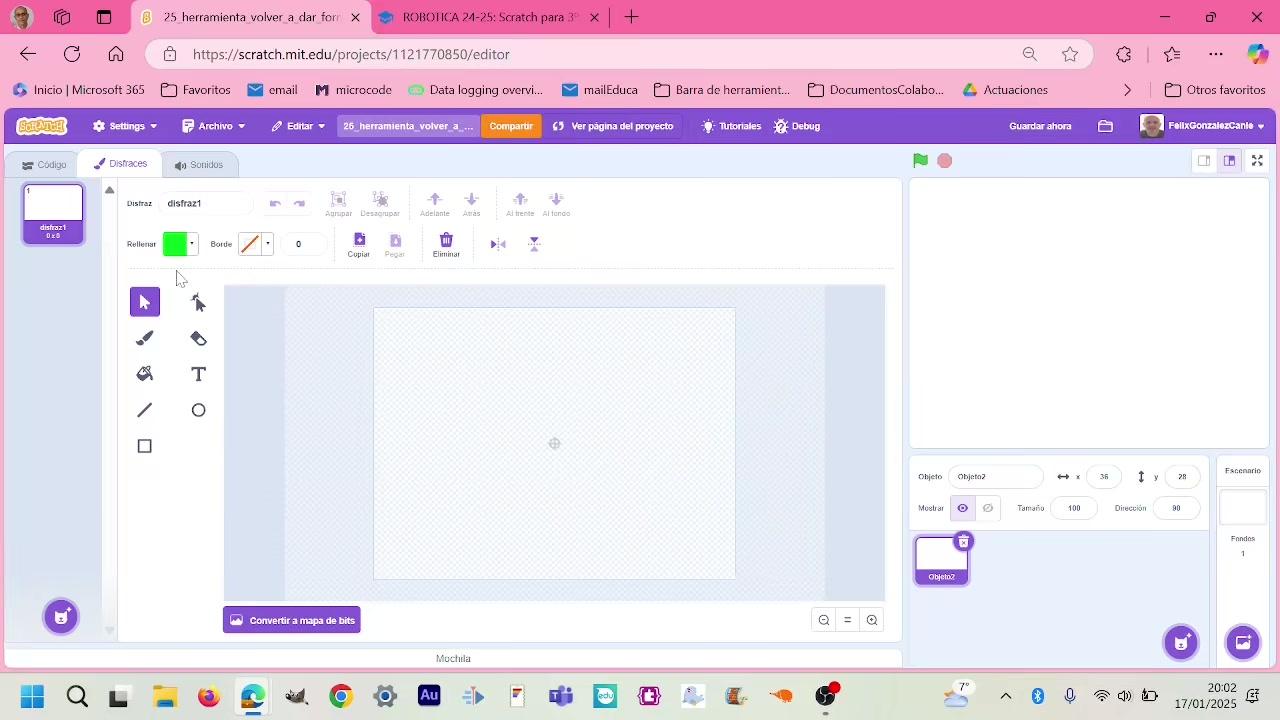The width and height of the screenshot is (1280, 720).
Task: Select the Line tool
Action: click(145, 410)
